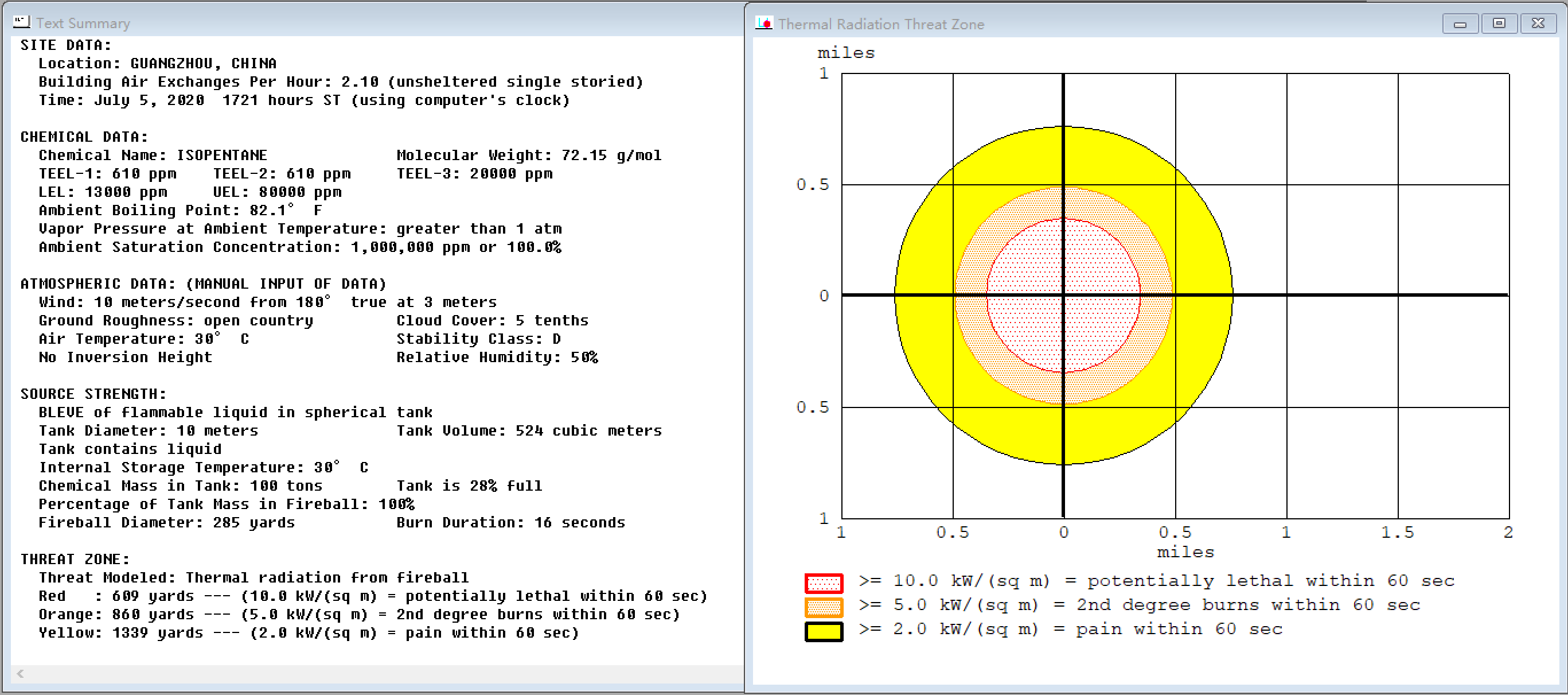The width and height of the screenshot is (1568, 695).
Task: Maximize the Thermal Radiation Threat Zone window
Action: 1499,24
